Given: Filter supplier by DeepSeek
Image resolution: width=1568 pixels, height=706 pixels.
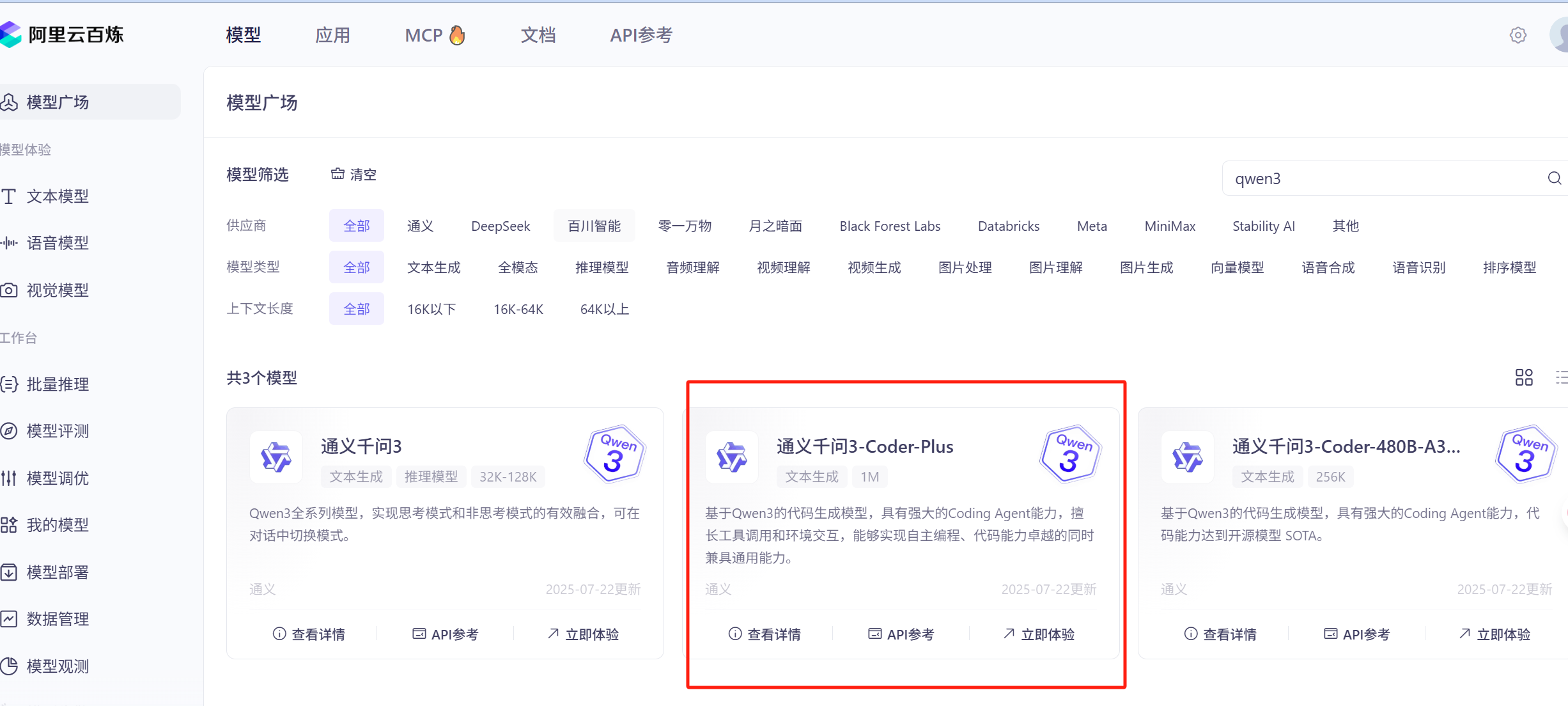Looking at the screenshot, I should pos(501,226).
